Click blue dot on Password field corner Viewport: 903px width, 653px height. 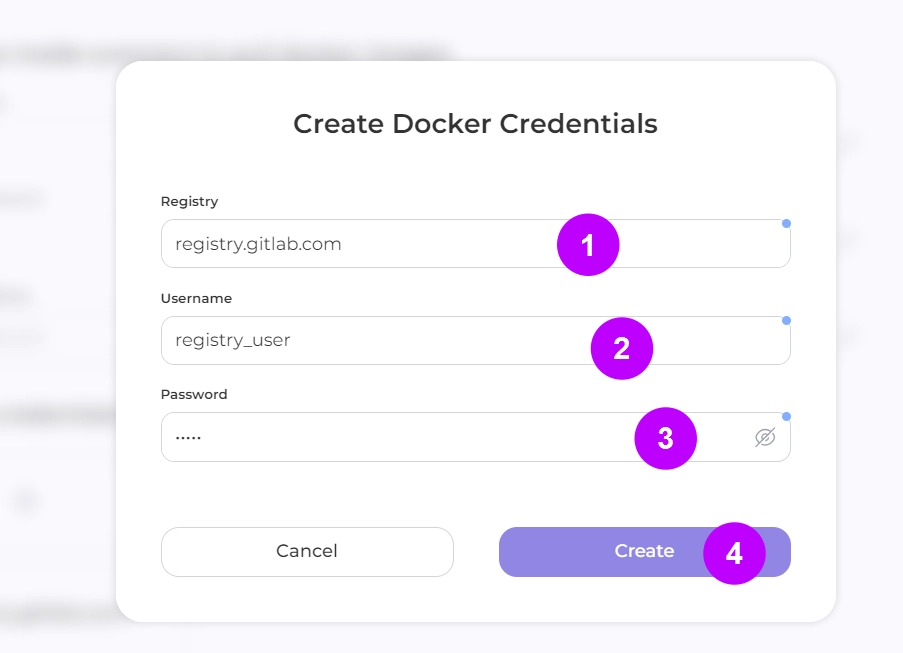(786, 416)
